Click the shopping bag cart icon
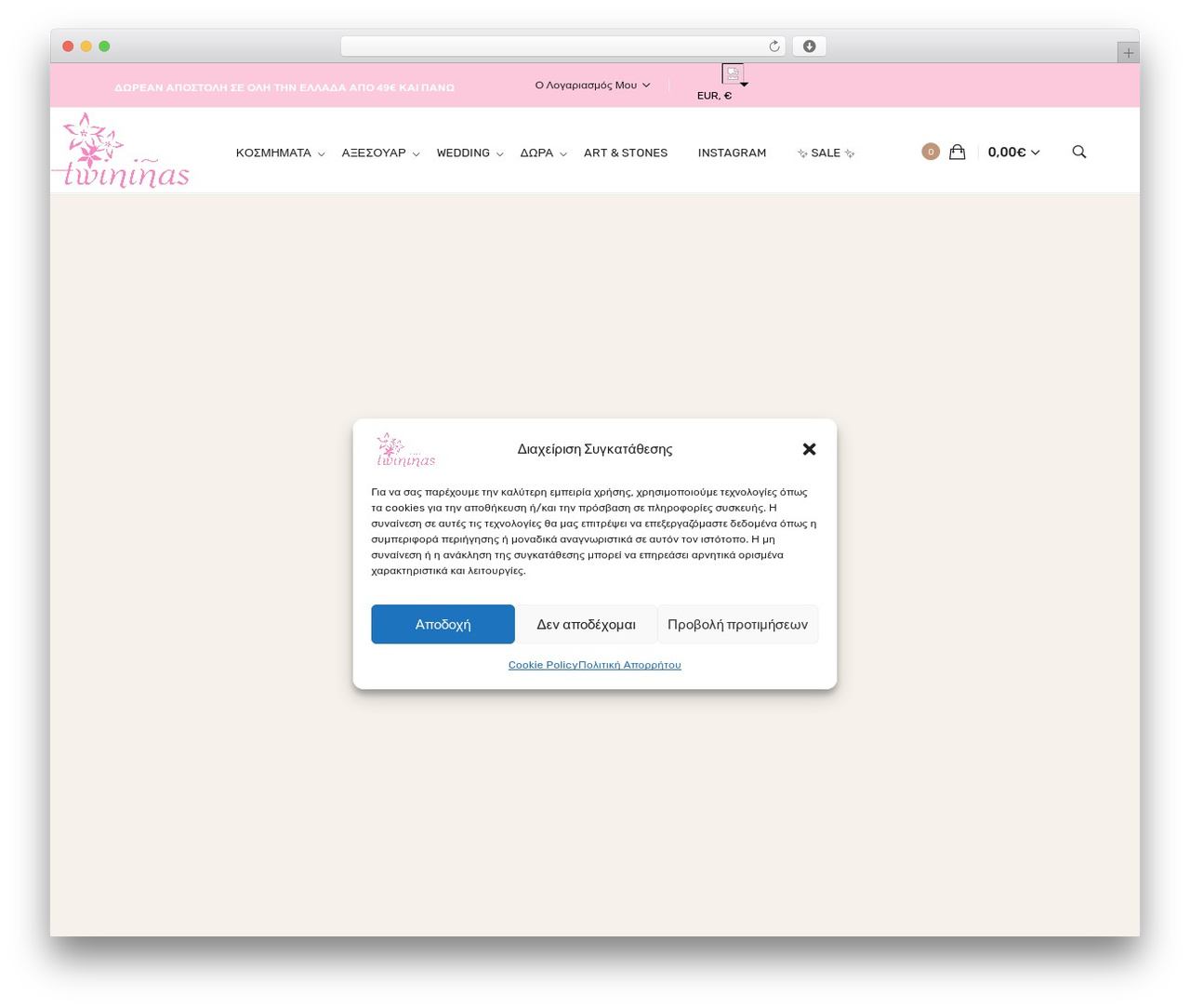Viewport: 1190px width, 1008px height. pyautogui.click(x=957, y=152)
